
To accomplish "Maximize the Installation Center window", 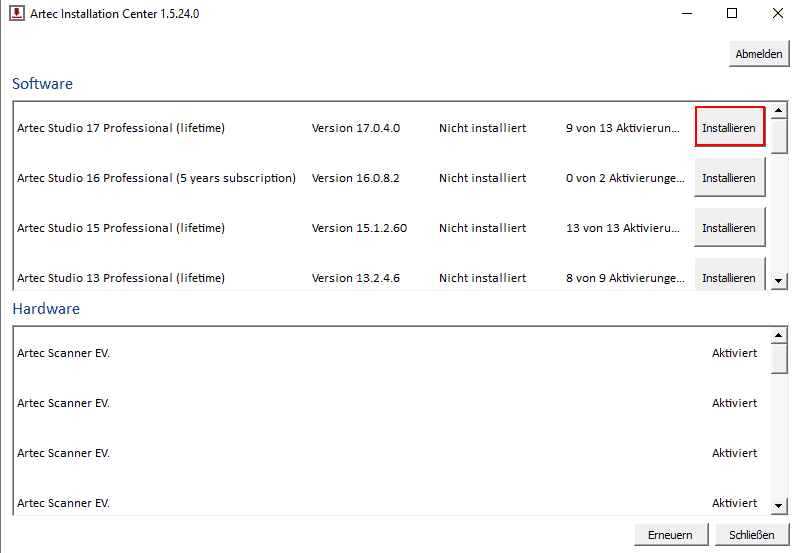I will pos(732,14).
